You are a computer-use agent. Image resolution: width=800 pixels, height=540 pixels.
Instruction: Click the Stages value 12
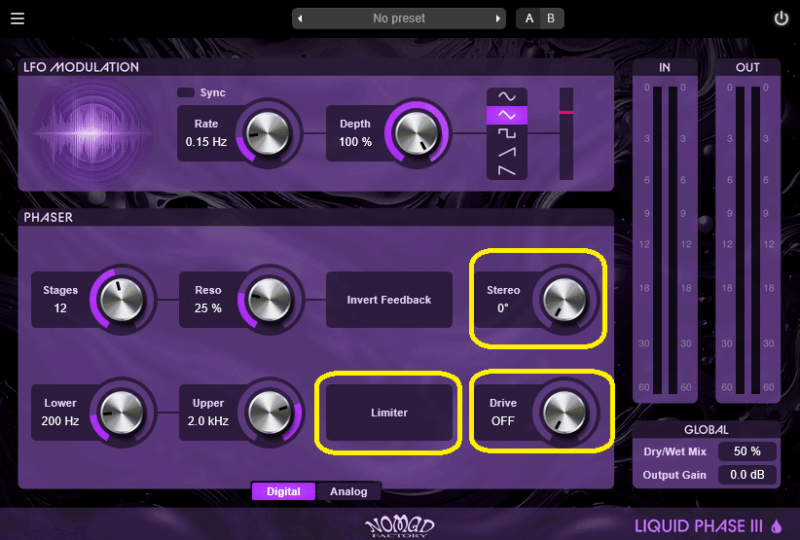click(60, 308)
